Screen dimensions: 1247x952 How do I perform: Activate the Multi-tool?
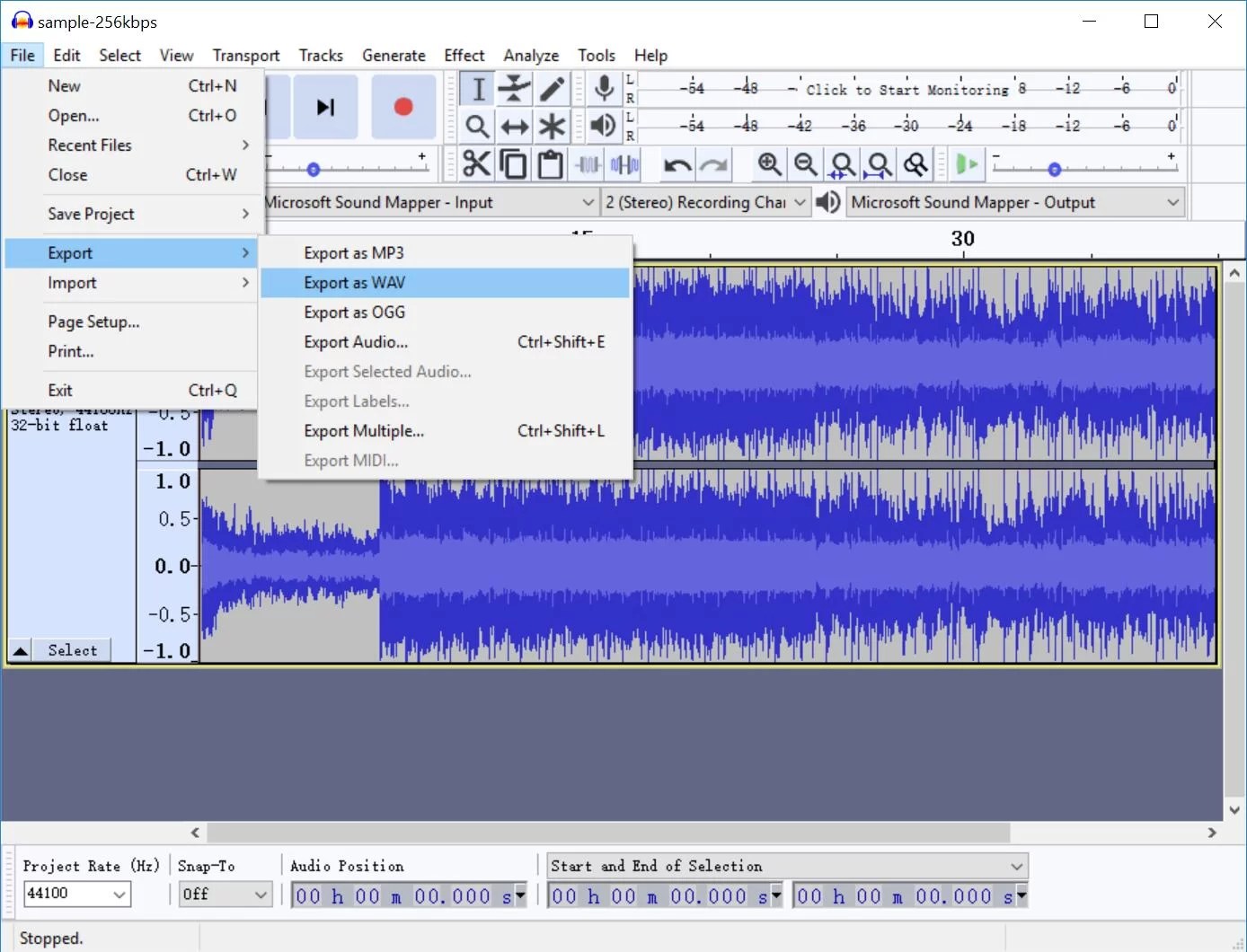pyautogui.click(x=551, y=127)
